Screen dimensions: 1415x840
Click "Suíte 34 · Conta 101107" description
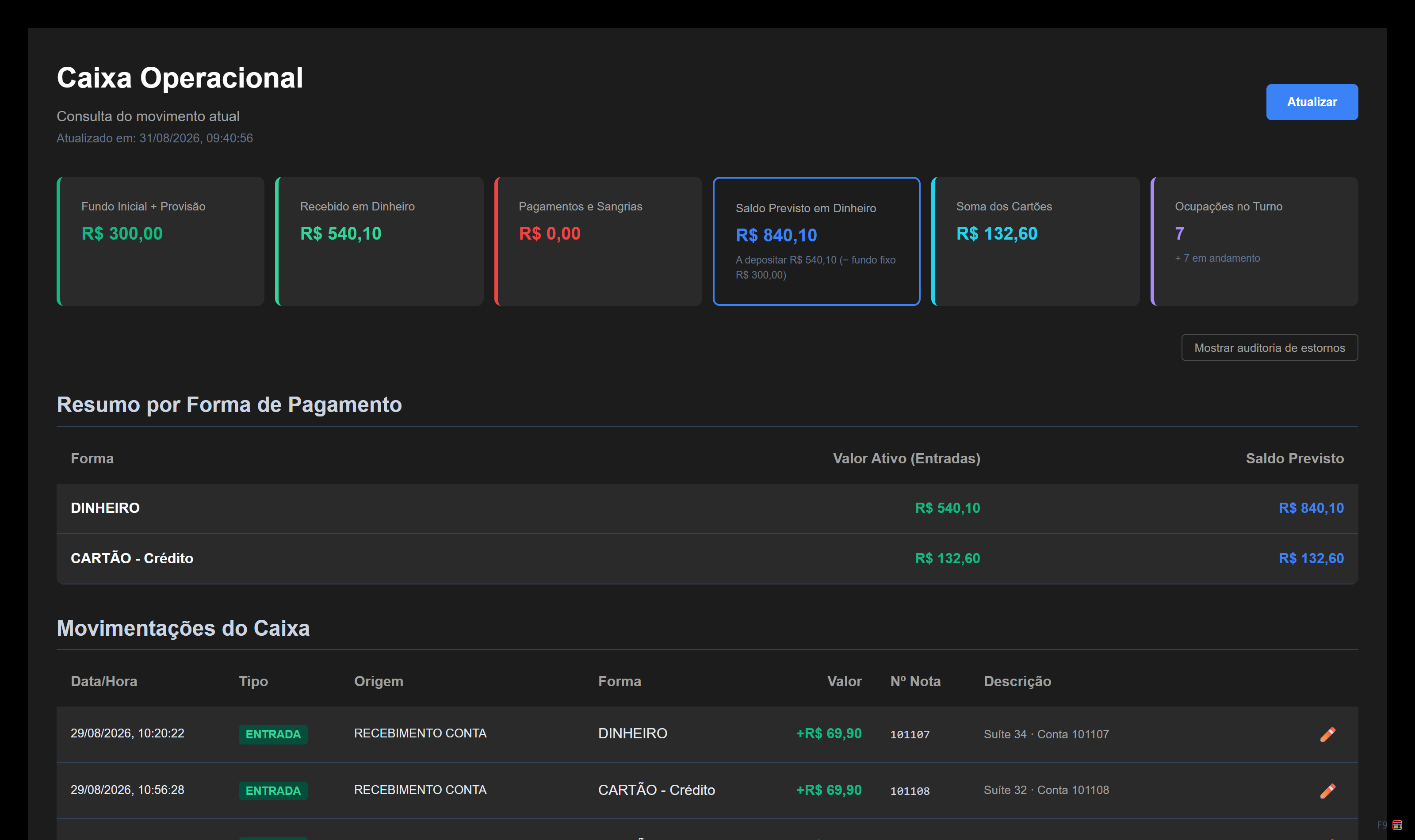(1046, 734)
